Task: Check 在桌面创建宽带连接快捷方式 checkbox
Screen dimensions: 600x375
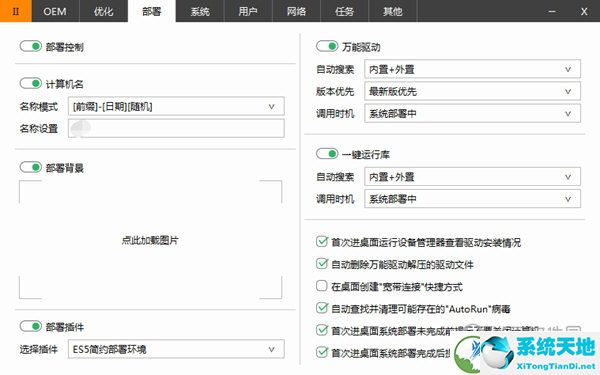Action: click(322, 286)
